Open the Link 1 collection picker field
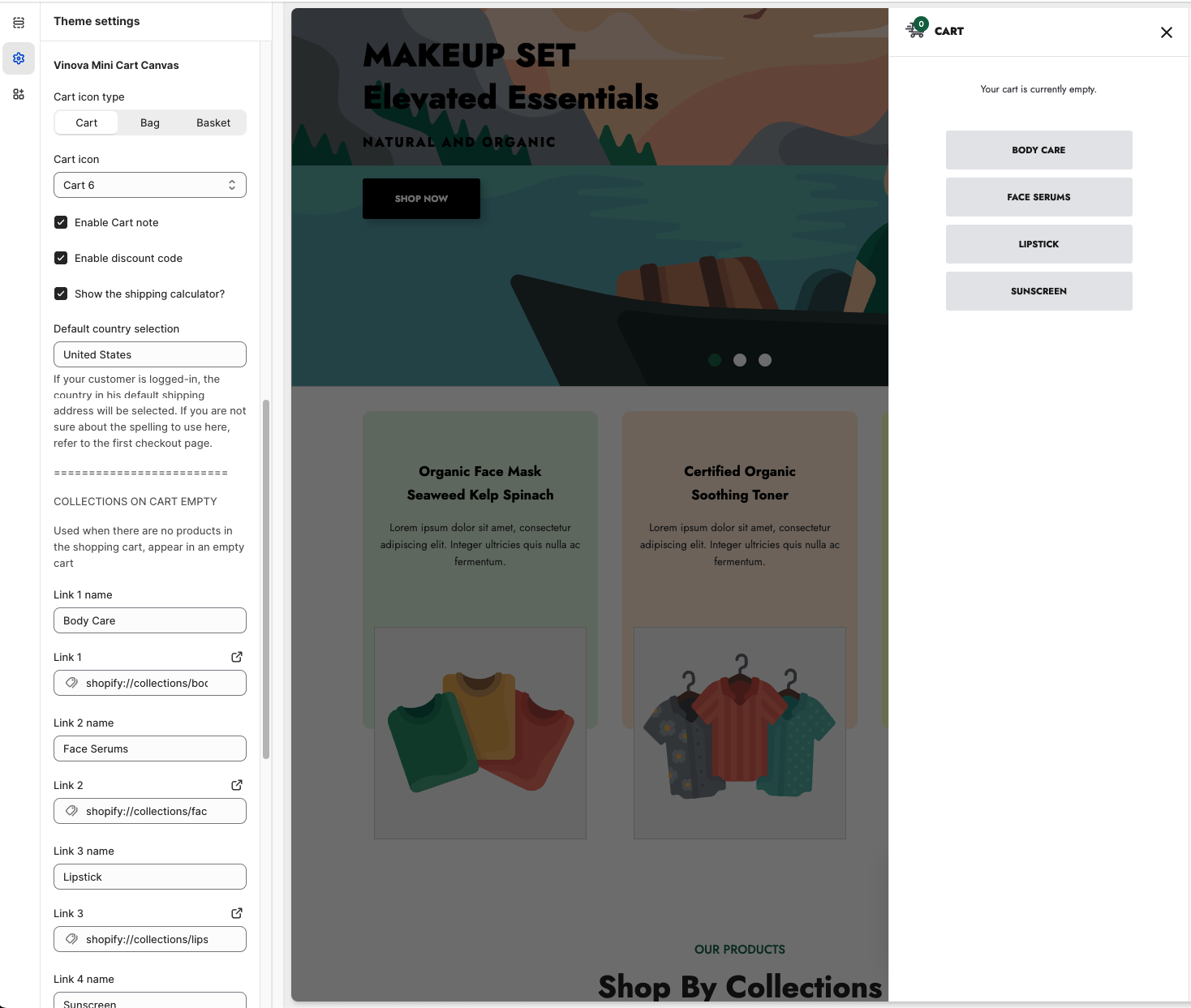Image resolution: width=1191 pixels, height=1008 pixels. click(150, 683)
